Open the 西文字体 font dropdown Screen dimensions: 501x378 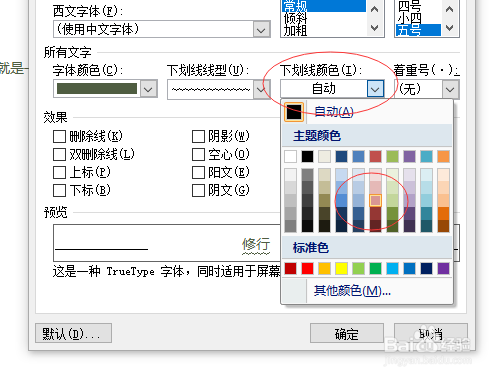coord(261,29)
